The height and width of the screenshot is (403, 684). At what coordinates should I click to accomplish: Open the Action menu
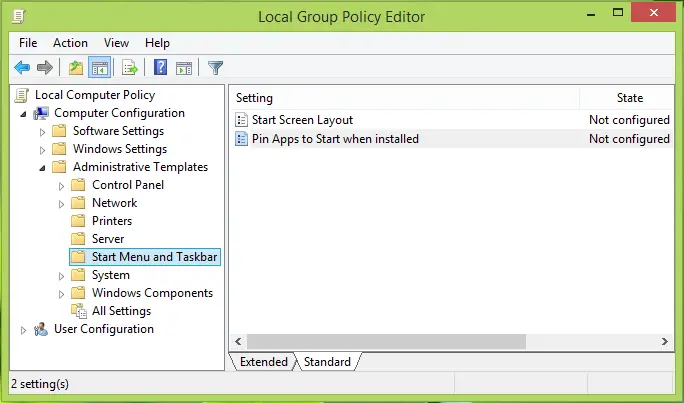point(70,43)
